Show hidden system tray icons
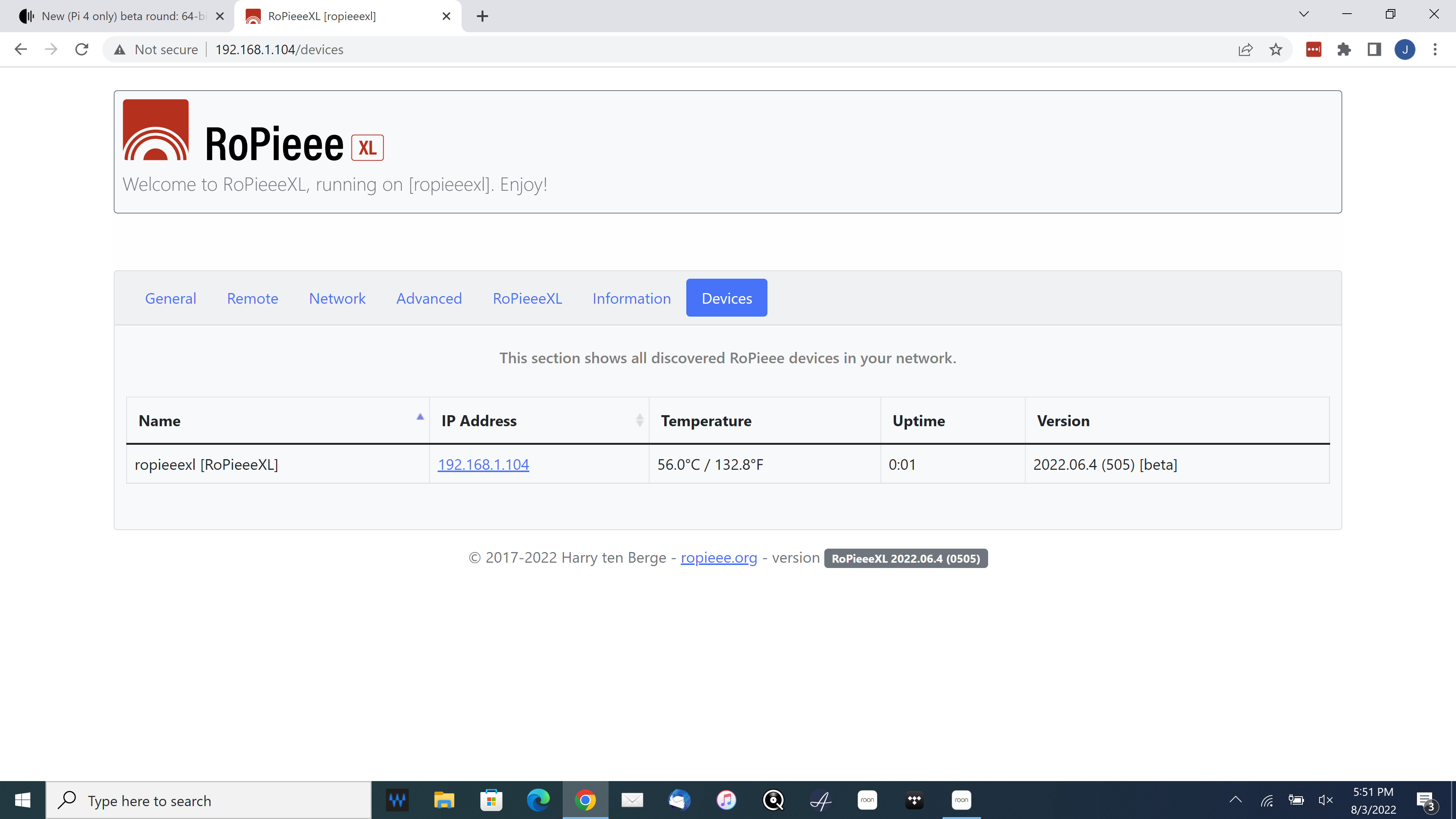Viewport: 1456px width, 819px height. (1236, 800)
